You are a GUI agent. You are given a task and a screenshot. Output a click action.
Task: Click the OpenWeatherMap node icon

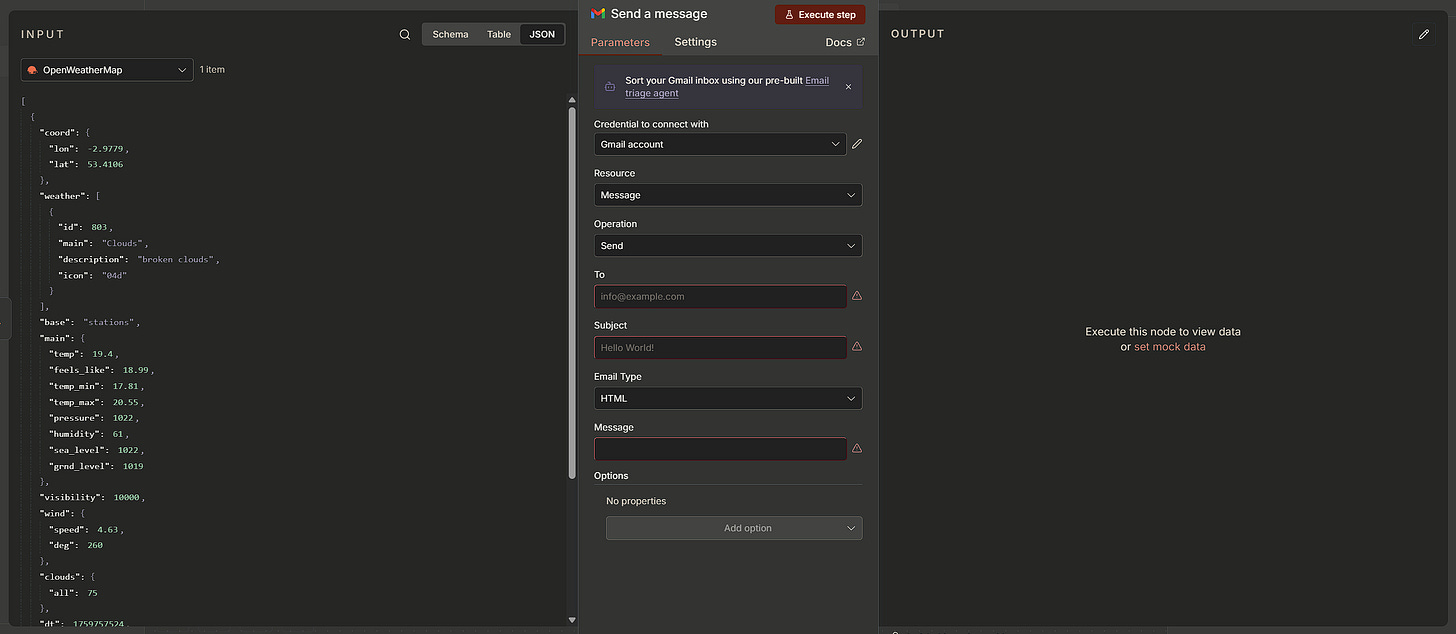32,70
